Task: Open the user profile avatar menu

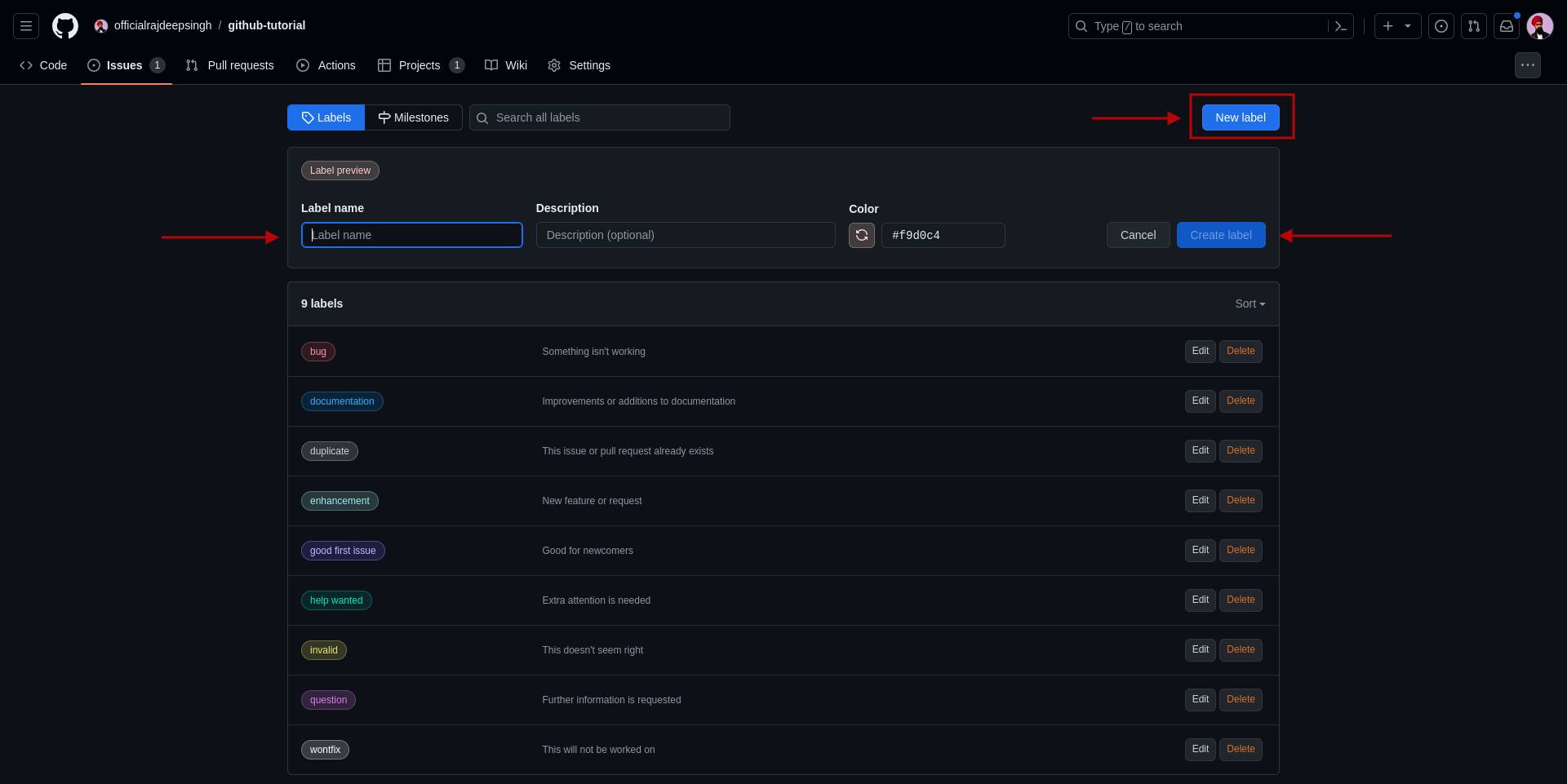Action: pos(1540,26)
